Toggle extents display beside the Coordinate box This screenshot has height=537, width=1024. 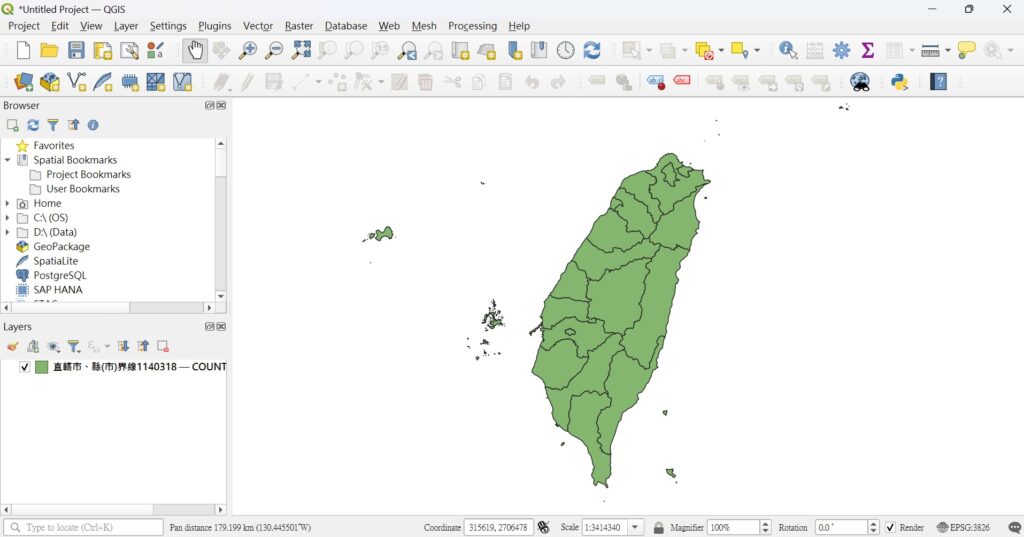pos(543,527)
